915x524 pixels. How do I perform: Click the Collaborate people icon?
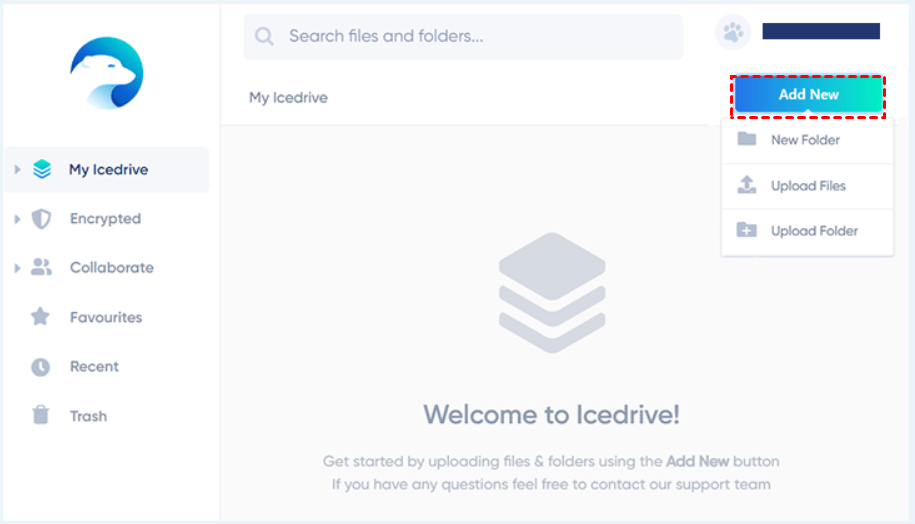pos(41,268)
